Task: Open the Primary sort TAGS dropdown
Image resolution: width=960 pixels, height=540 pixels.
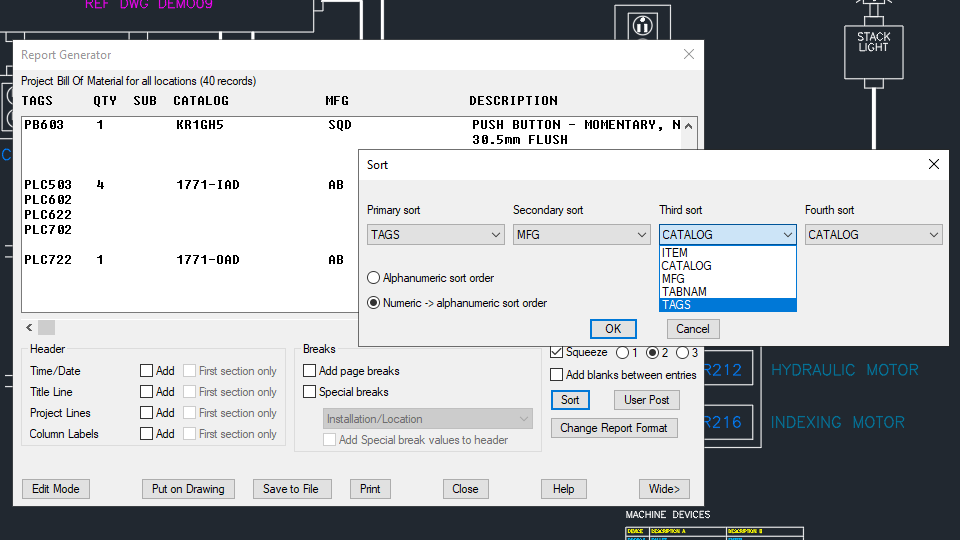Action: tap(435, 234)
